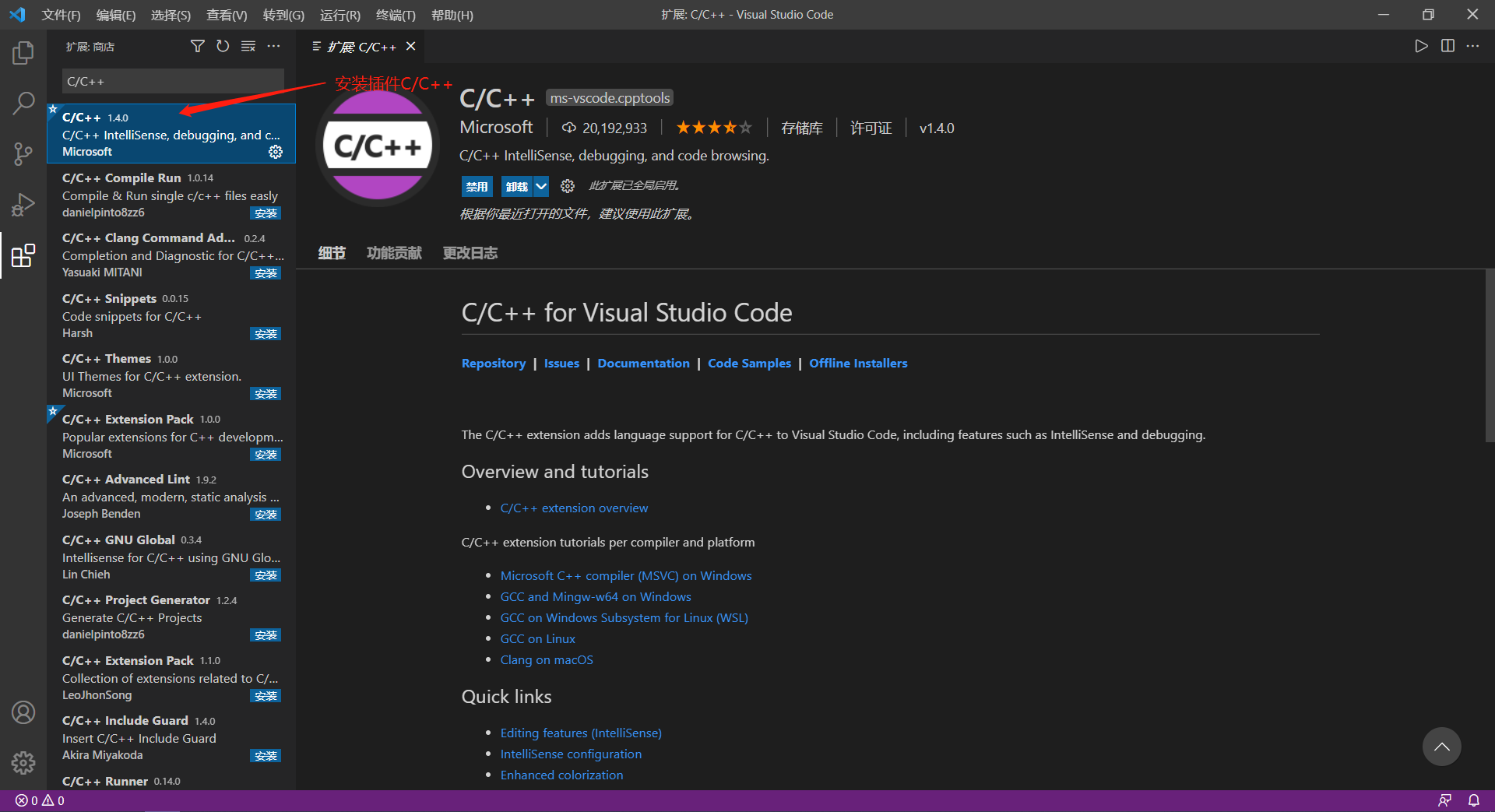This screenshot has width=1495, height=812.
Task: Click the filter extensions funnel icon
Action: (x=198, y=47)
